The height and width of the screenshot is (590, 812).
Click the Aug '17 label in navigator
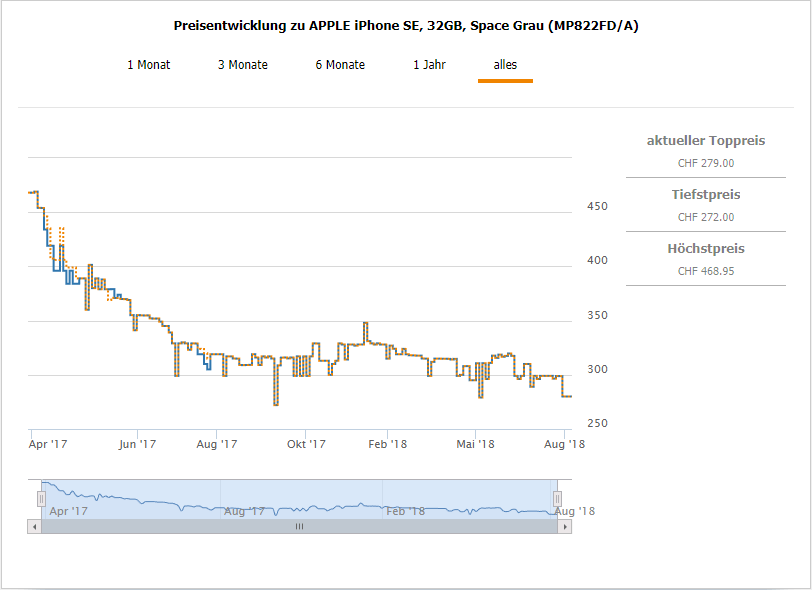tap(245, 511)
